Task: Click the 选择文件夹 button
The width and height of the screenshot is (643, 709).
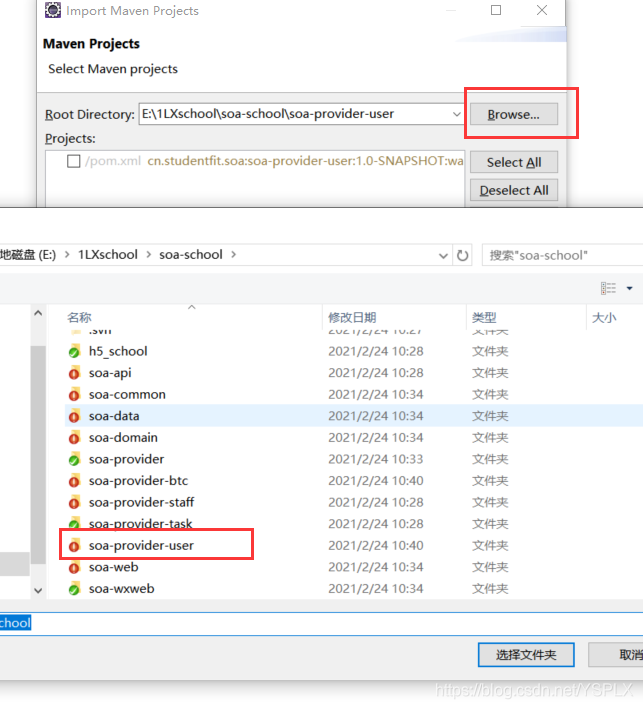Action: (526, 655)
